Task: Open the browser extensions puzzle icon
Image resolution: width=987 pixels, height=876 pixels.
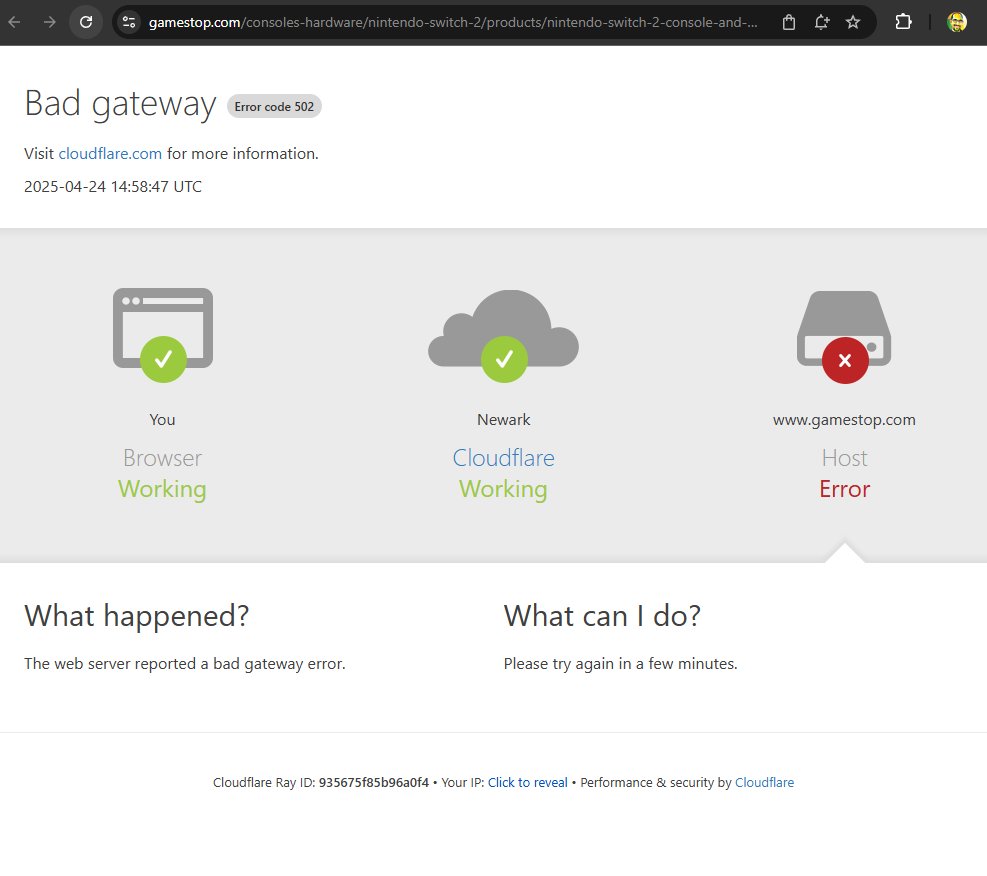Action: point(903,23)
